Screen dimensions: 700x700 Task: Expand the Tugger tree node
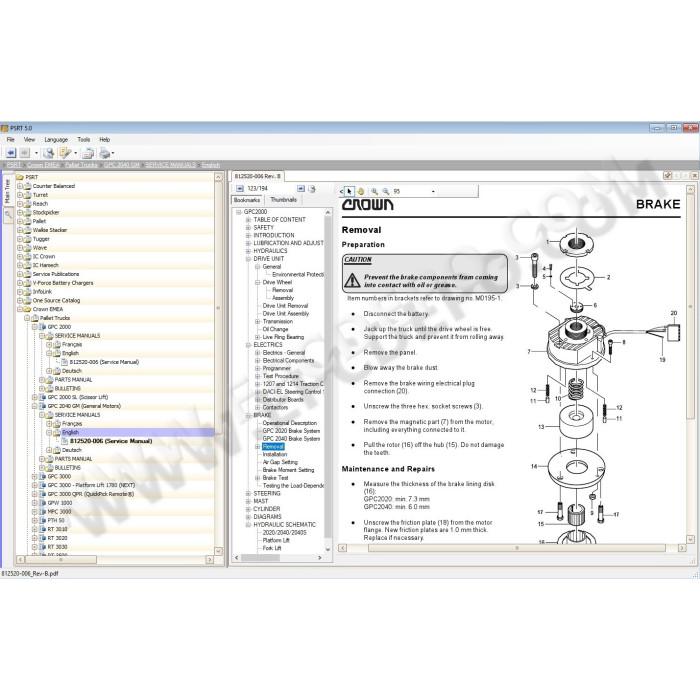[20, 239]
